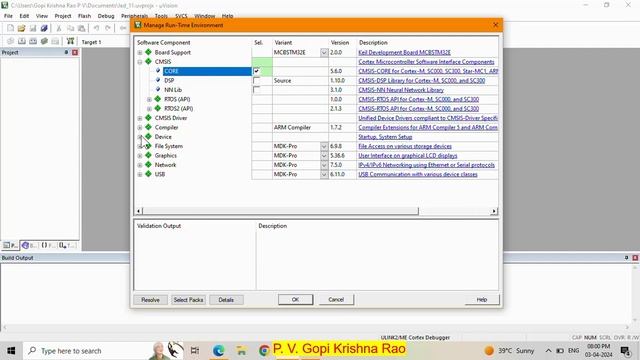Open the View menu
The image size is (640, 360).
tap(42, 16)
